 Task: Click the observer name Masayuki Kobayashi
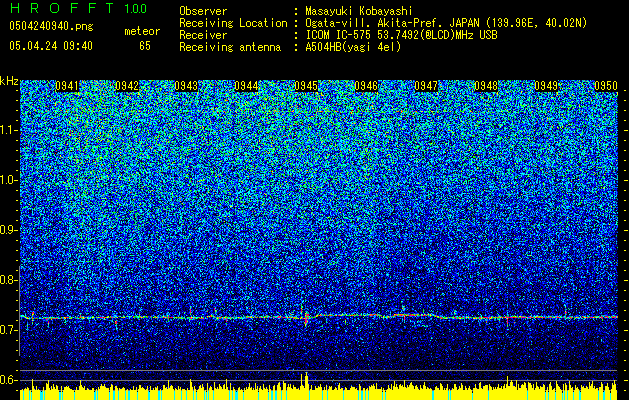pyautogui.click(x=359, y=11)
